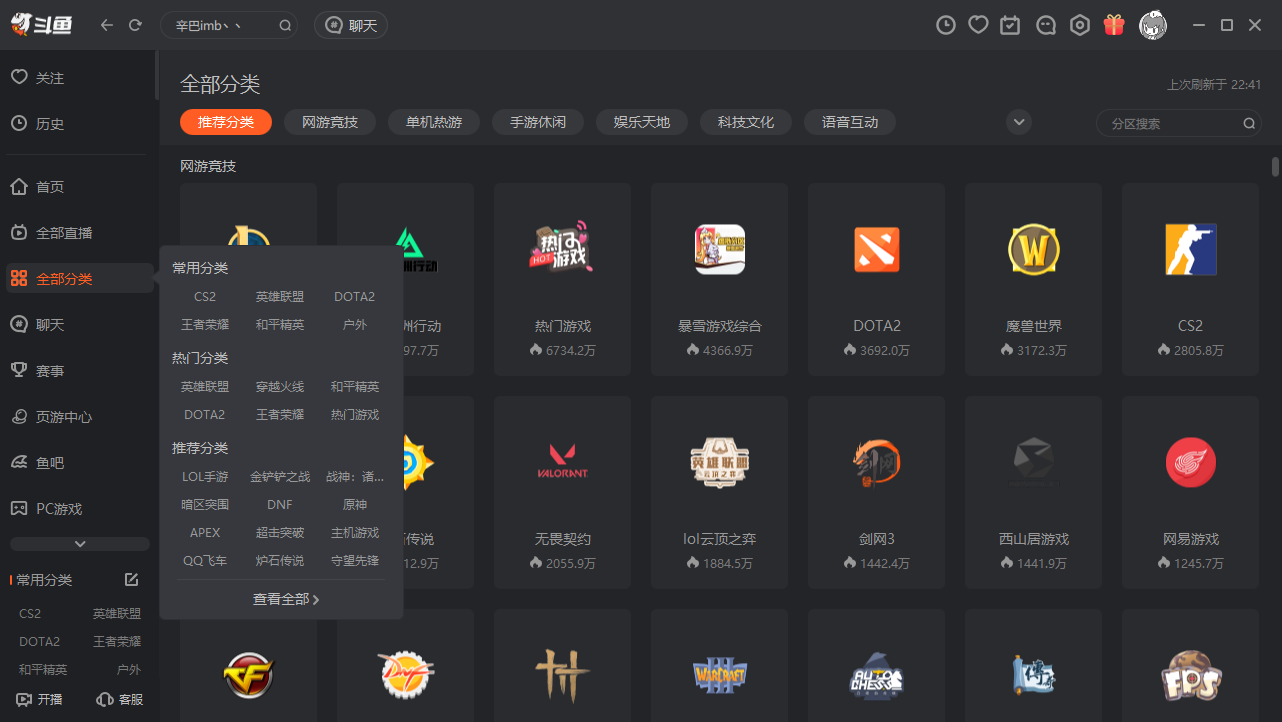Start streaming with the 开播 button
The image size is (1282, 722).
(40, 700)
